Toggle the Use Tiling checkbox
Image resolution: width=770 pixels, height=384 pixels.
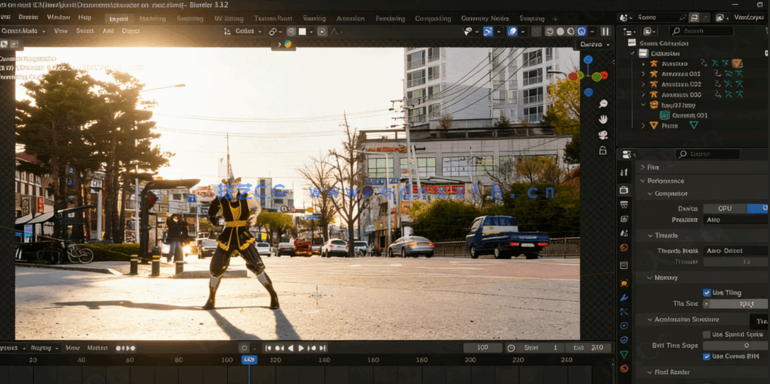pyautogui.click(x=707, y=293)
